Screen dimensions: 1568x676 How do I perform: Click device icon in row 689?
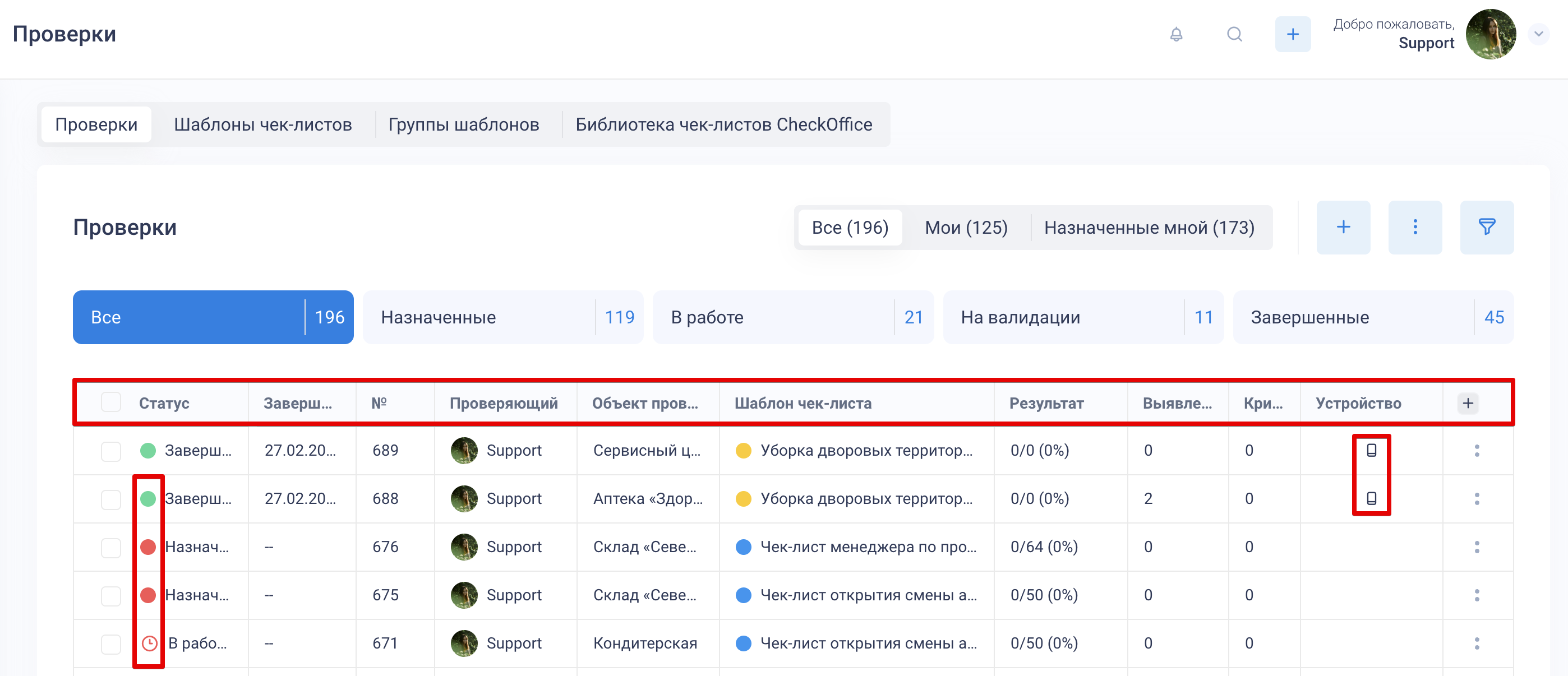point(1371,450)
